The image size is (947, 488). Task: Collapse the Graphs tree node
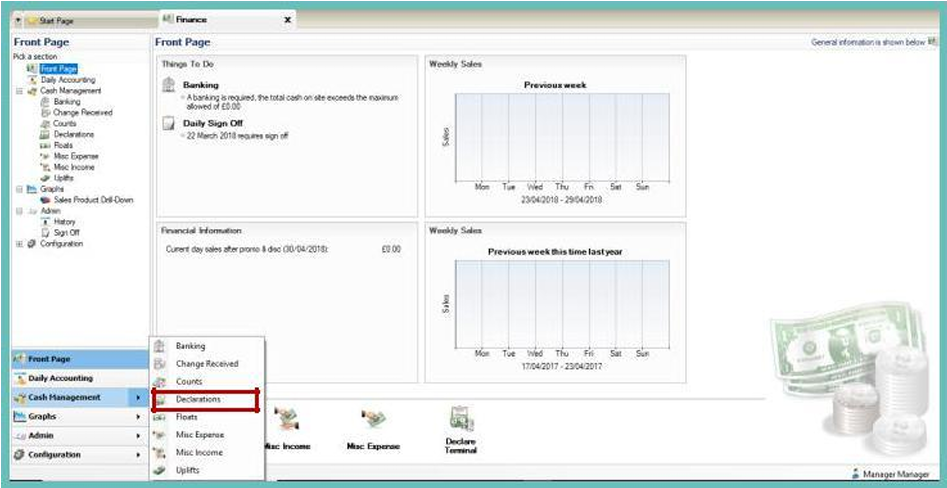click(x=19, y=188)
